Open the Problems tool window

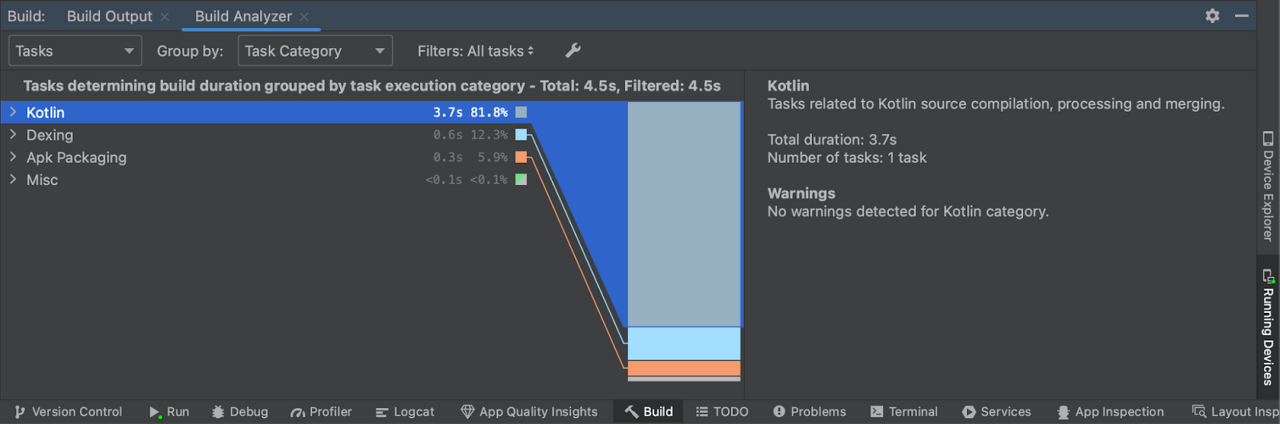click(809, 412)
